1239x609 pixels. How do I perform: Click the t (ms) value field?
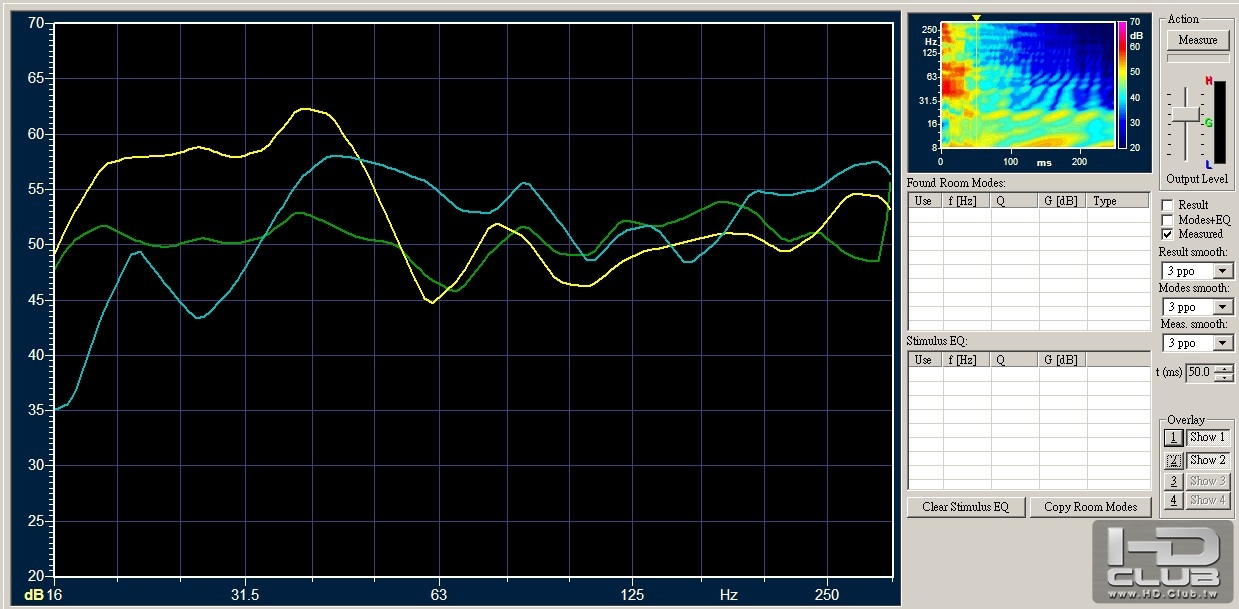click(1200, 373)
